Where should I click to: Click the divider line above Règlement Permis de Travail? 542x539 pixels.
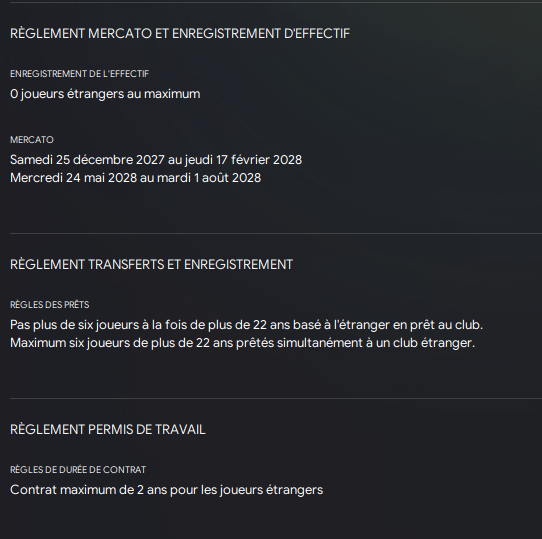[276, 399]
